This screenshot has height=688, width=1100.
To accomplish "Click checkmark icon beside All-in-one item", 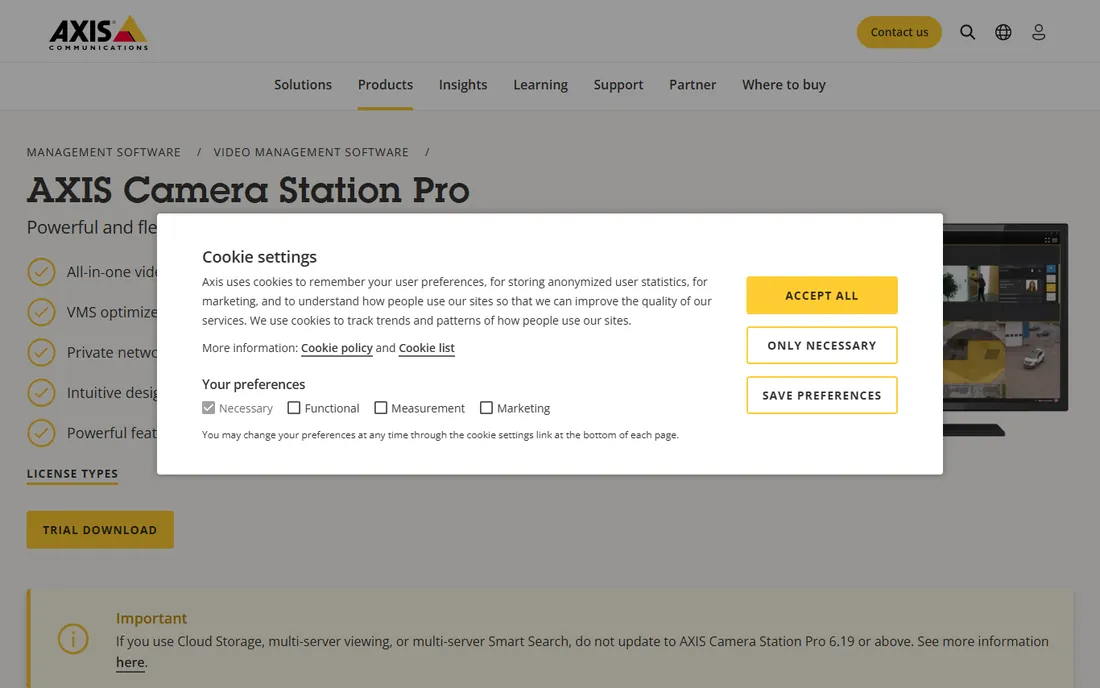I will [41, 272].
